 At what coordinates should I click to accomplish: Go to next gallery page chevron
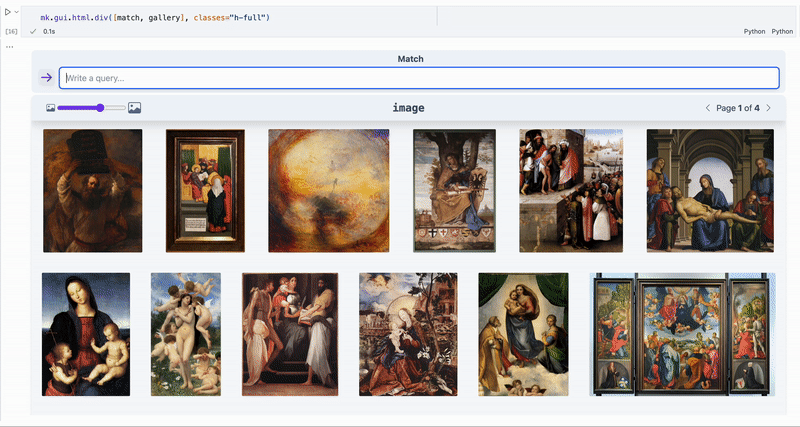768,108
